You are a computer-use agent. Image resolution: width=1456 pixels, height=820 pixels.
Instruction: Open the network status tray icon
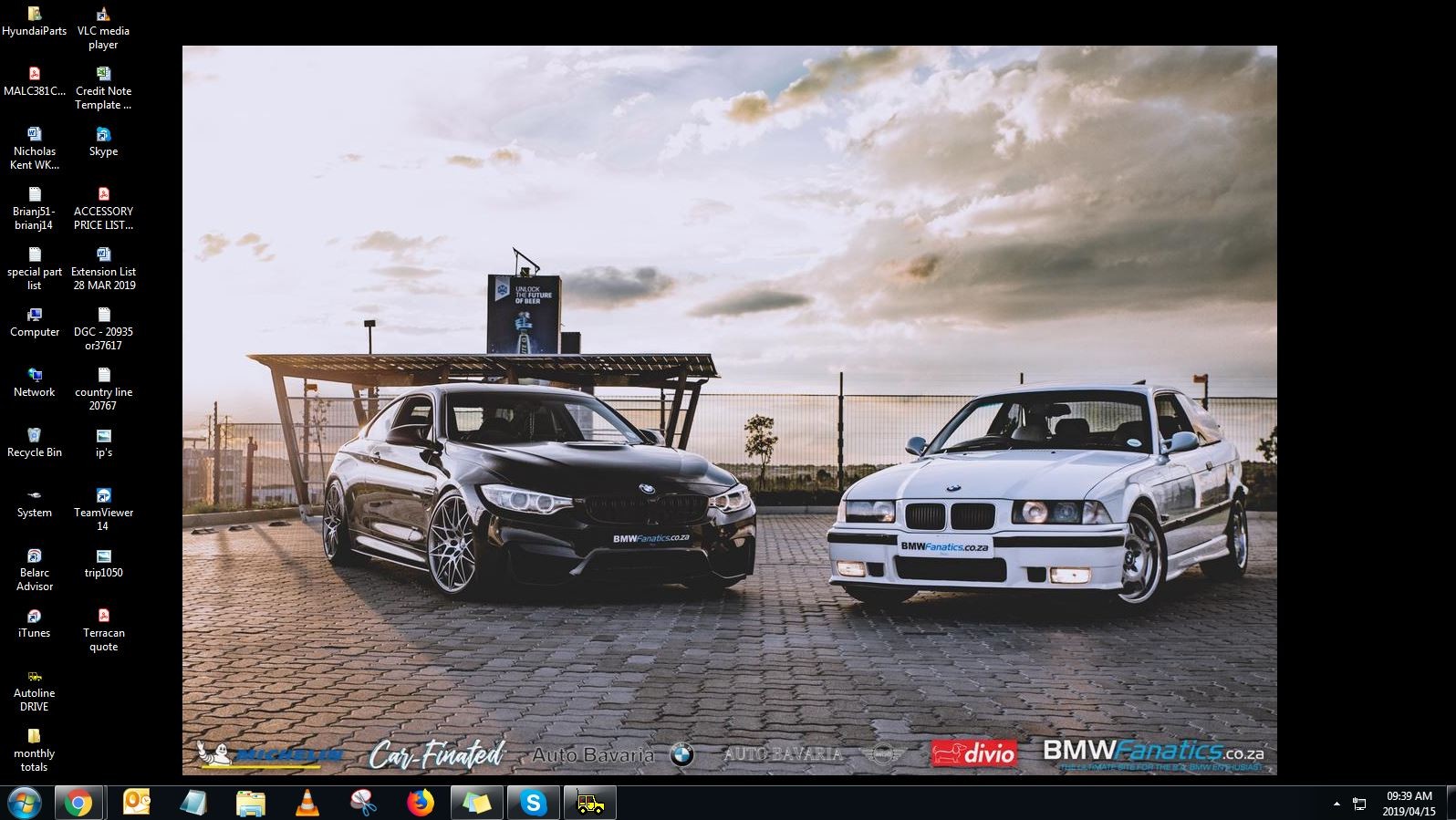(1359, 804)
